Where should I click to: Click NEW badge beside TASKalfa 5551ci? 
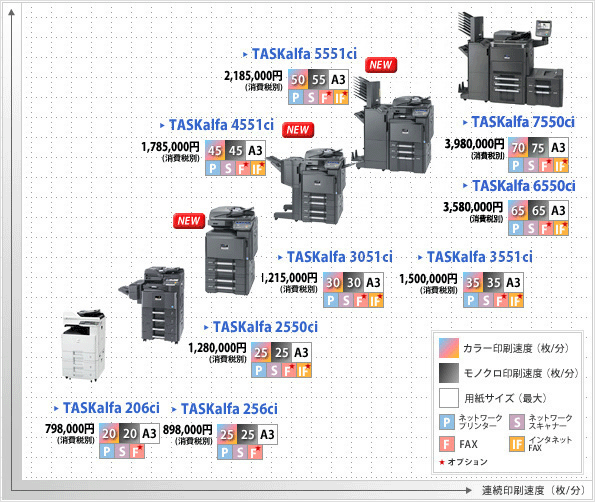pos(381,65)
